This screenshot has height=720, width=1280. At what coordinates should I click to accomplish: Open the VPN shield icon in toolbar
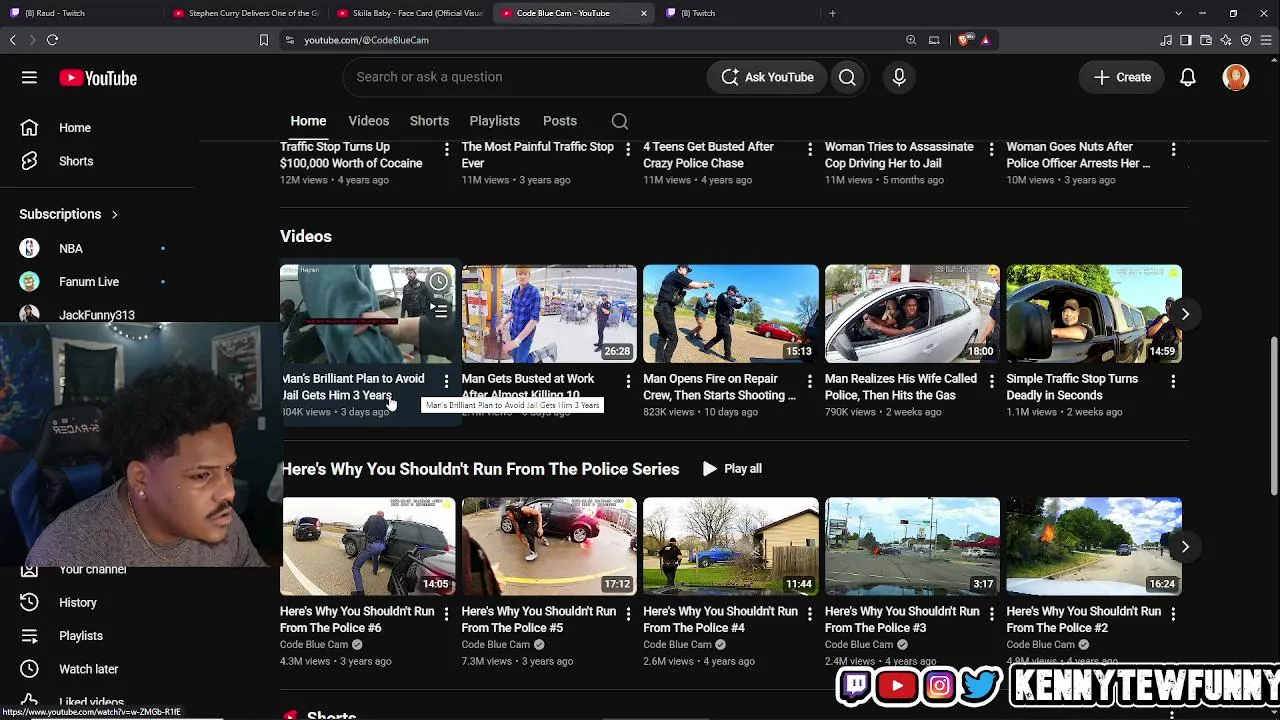[x=1246, y=40]
